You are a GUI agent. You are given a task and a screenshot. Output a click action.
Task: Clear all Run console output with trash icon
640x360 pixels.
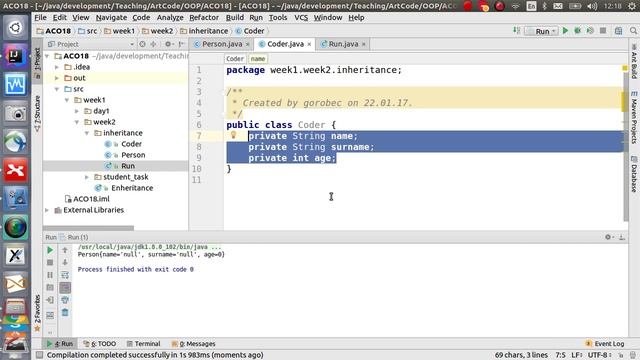pyautogui.click(x=65, y=313)
